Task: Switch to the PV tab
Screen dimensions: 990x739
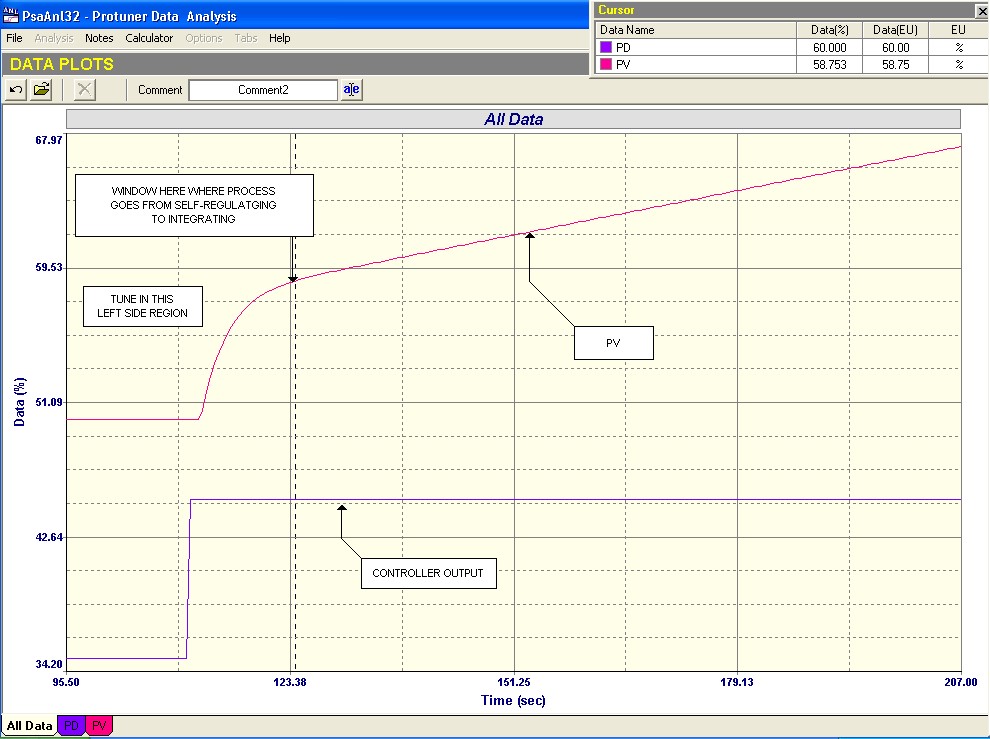Action: click(100, 726)
